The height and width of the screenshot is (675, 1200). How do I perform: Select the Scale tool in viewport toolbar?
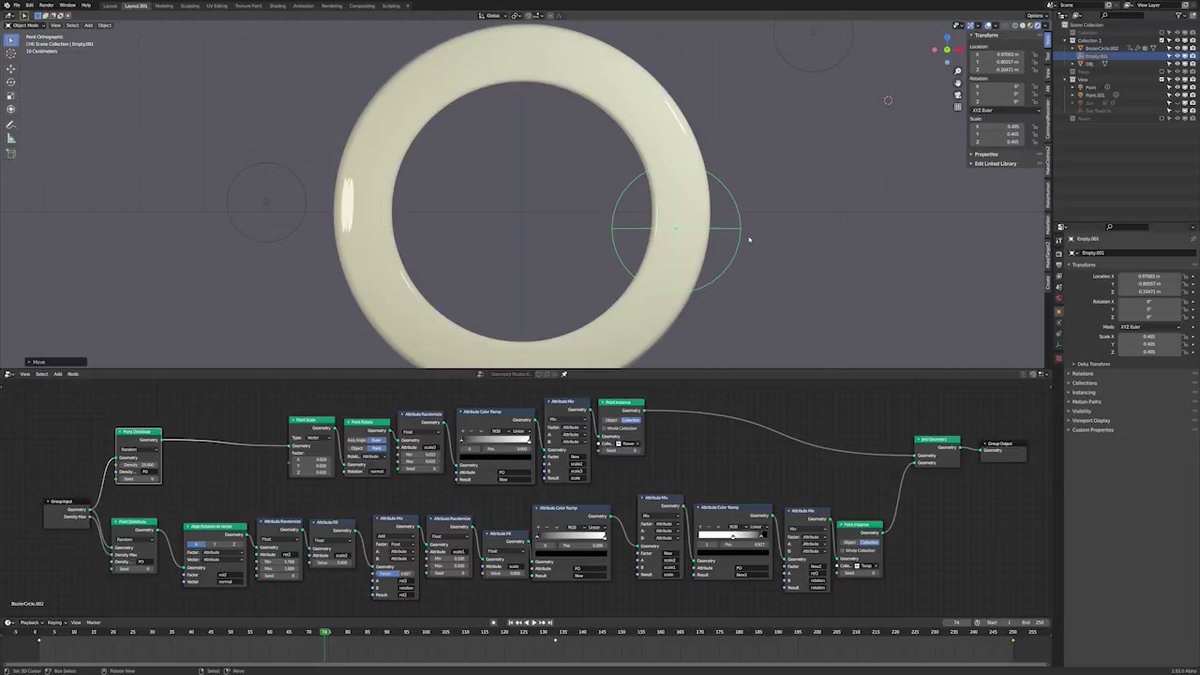[11, 95]
